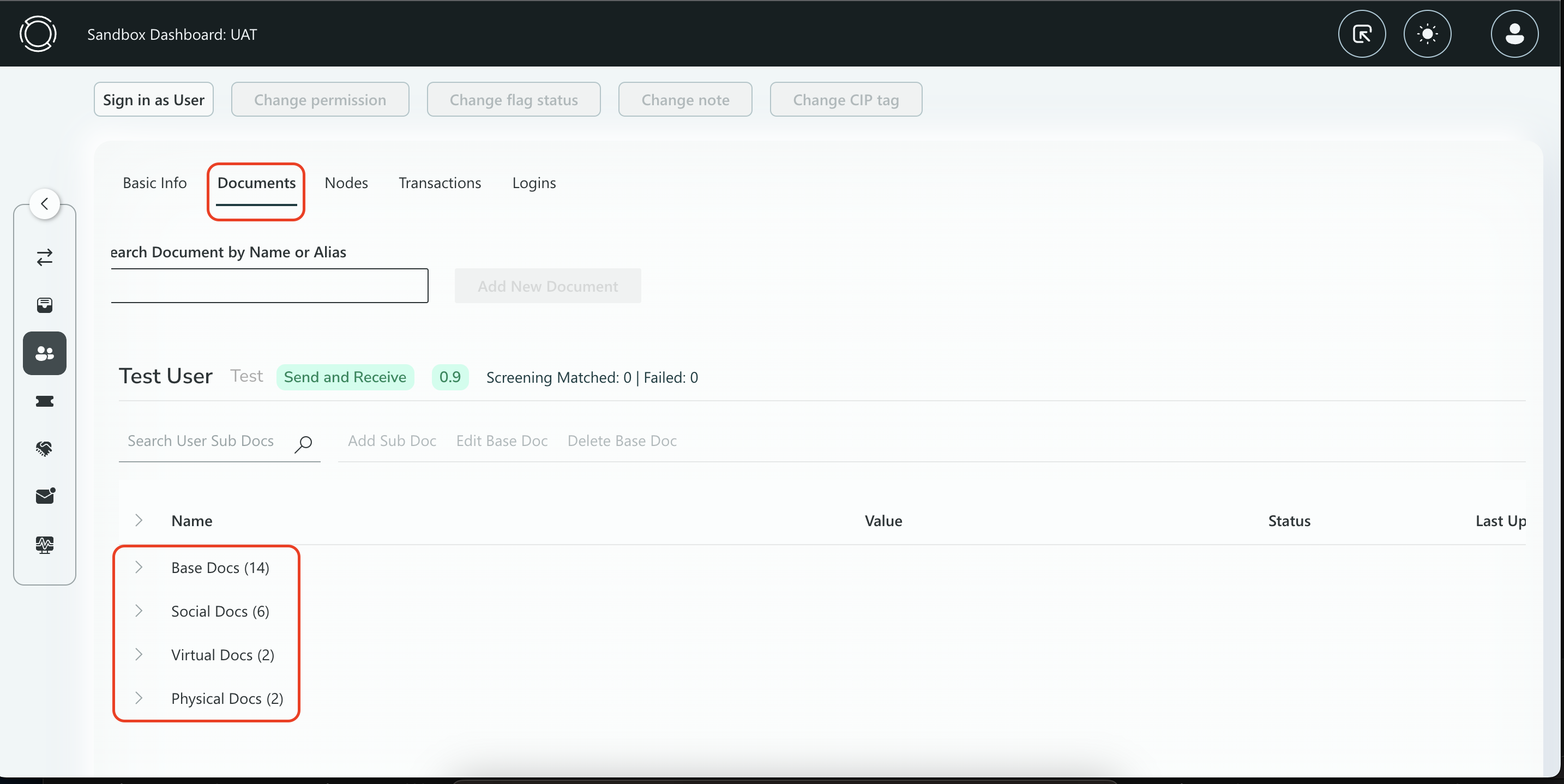The image size is (1564, 784).
Task: Select the Base Docs (14) row label
Action: point(220,568)
